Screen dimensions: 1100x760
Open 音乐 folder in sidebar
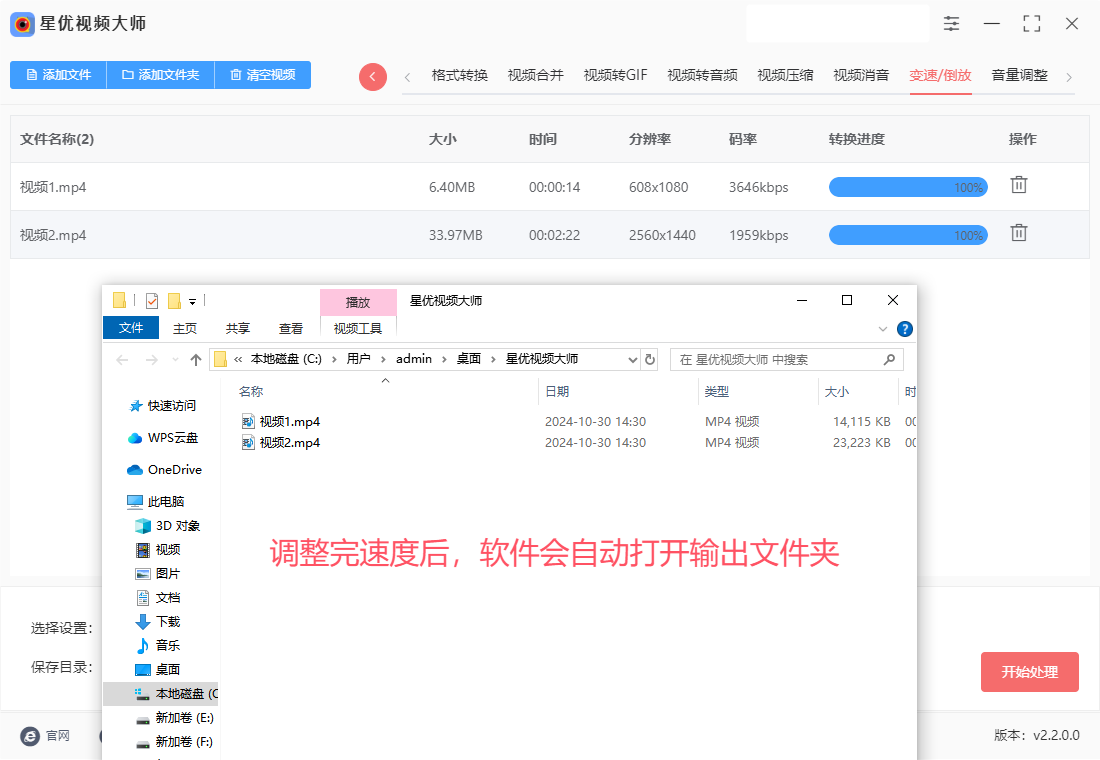[x=158, y=646]
